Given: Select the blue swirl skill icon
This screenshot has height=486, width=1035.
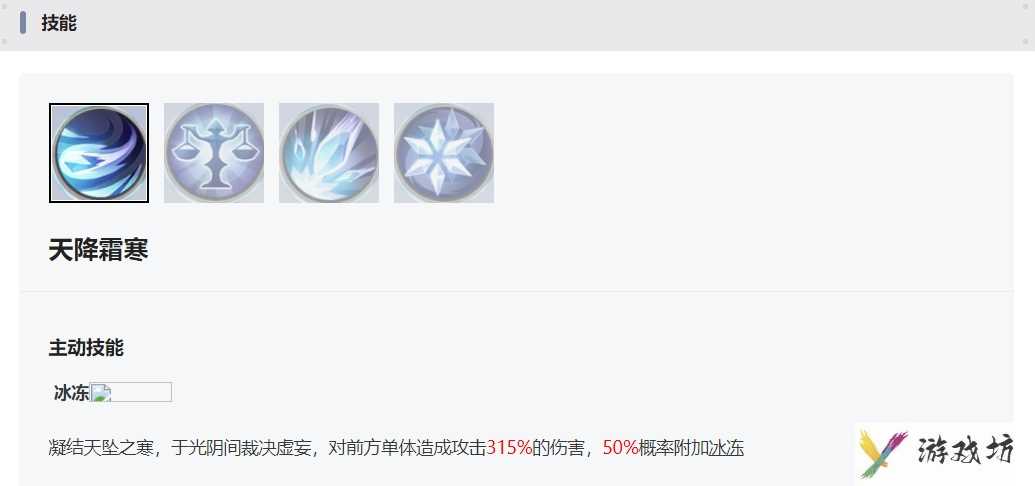Looking at the screenshot, I should [x=99, y=153].
